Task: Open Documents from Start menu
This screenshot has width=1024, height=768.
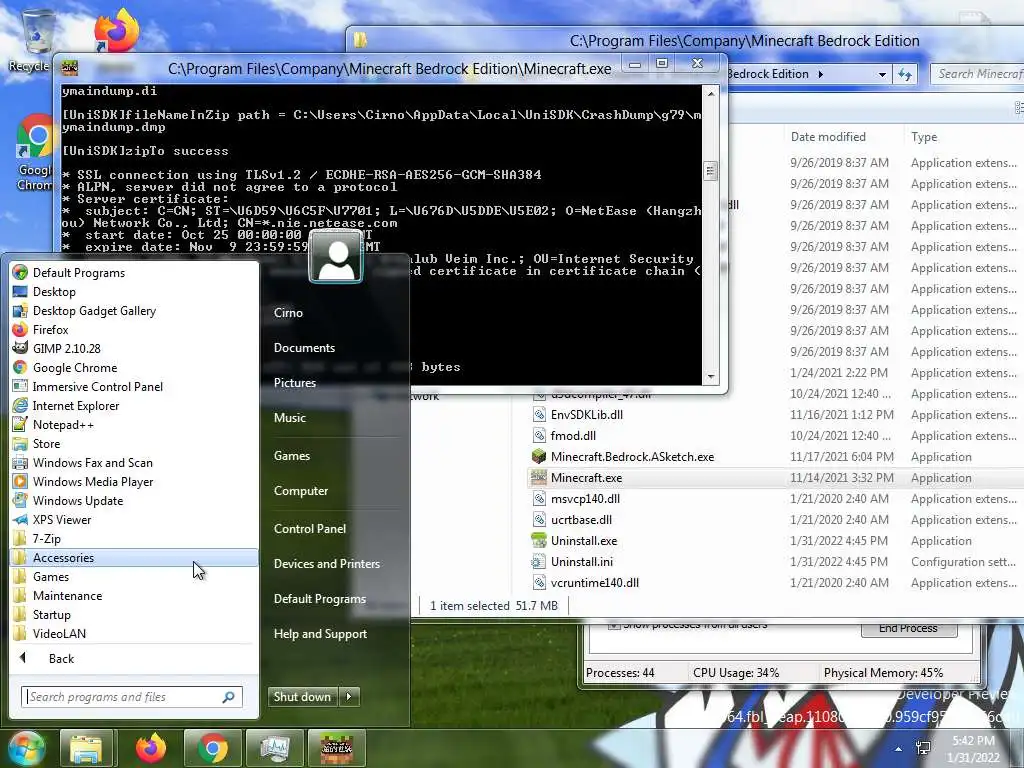Action: coord(304,348)
